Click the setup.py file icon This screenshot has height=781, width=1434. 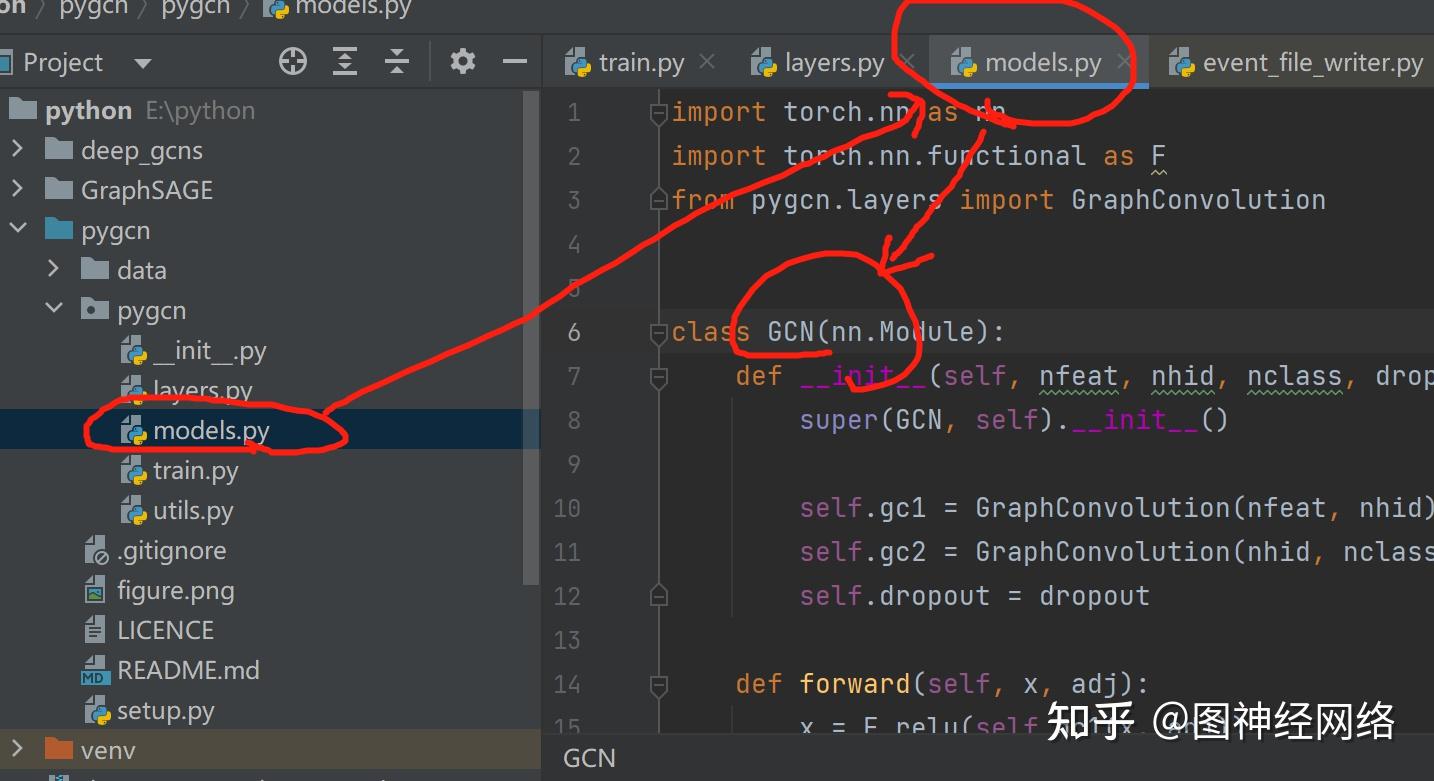pyautogui.click(x=98, y=710)
